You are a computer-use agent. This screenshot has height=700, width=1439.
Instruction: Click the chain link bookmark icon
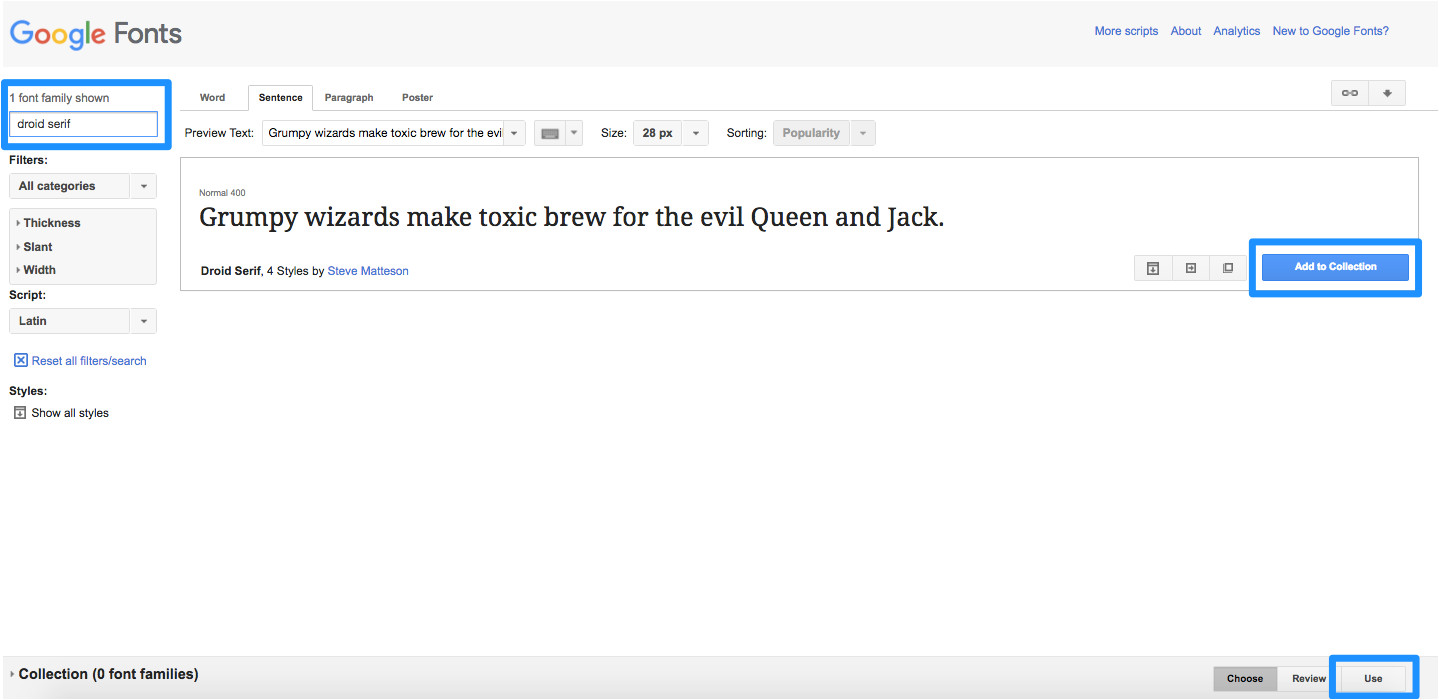[x=1349, y=93]
